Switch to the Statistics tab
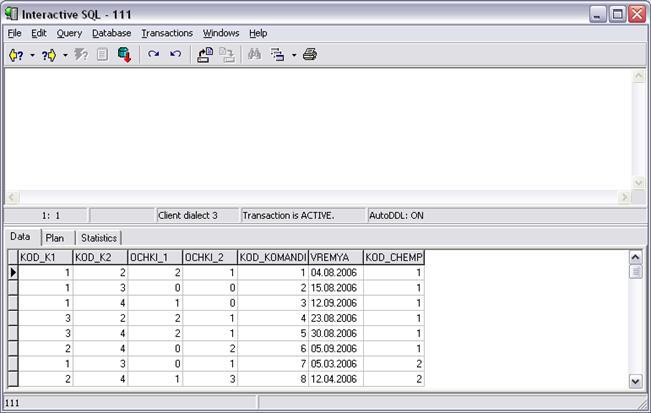 [x=98, y=238]
